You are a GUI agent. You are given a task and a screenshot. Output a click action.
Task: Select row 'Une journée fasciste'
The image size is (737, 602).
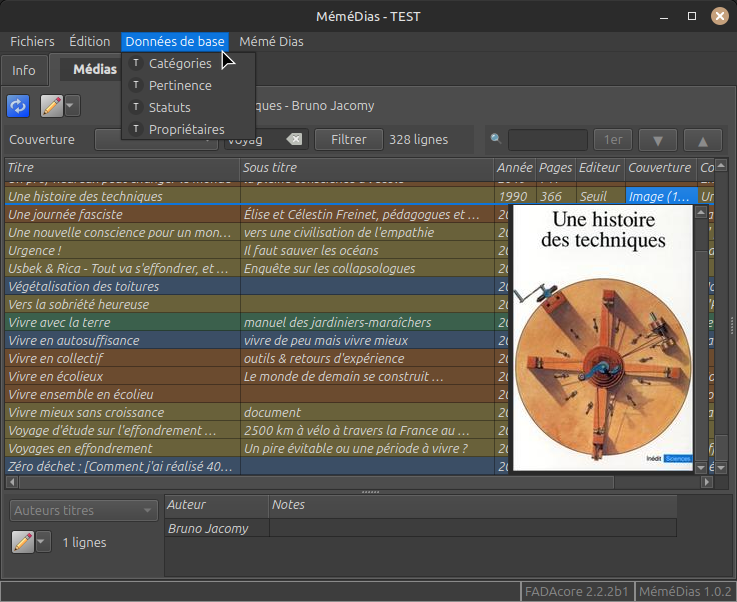257,214
